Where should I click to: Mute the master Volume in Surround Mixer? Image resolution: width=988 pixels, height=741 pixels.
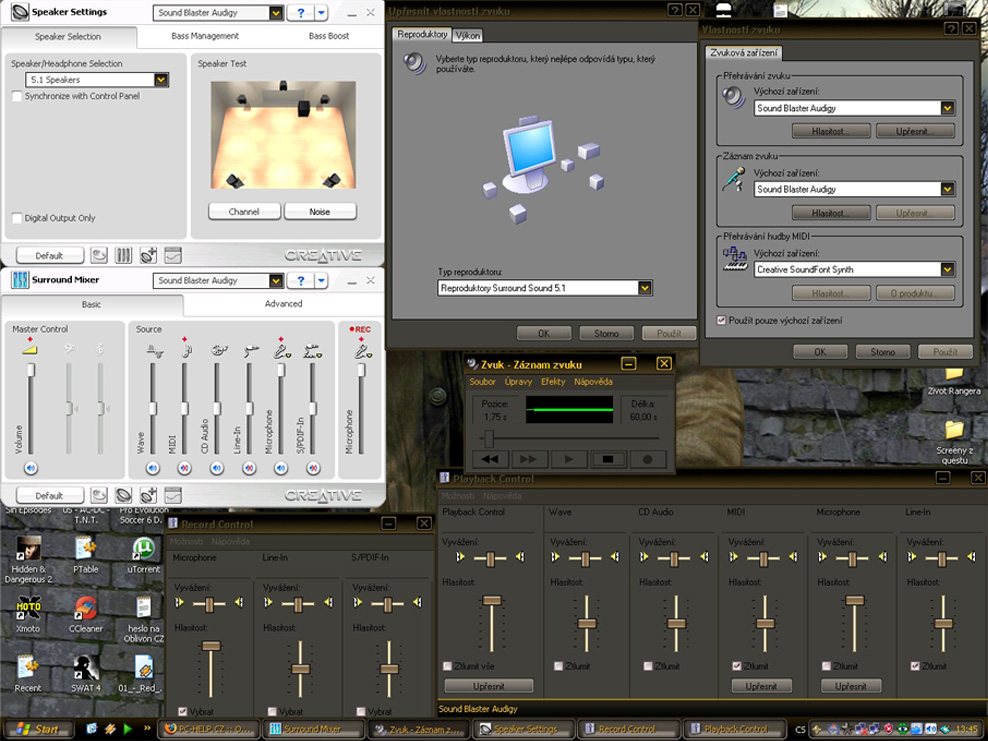[x=31, y=468]
